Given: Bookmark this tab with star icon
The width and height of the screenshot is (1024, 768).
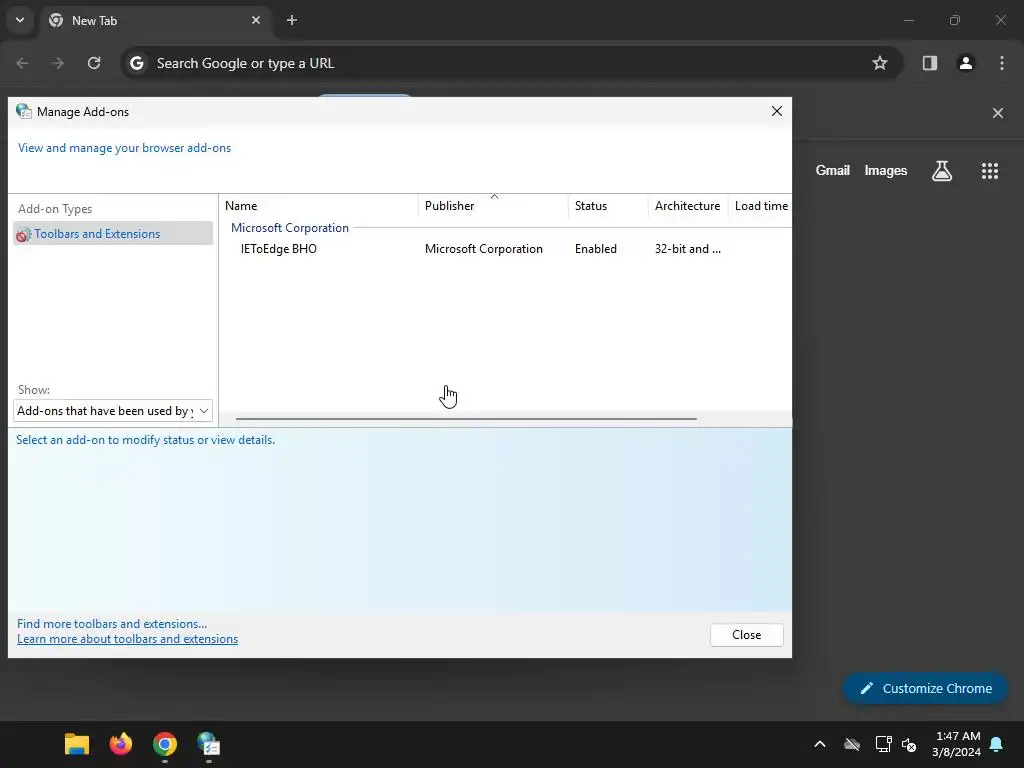Looking at the screenshot, I should point(880,63).
